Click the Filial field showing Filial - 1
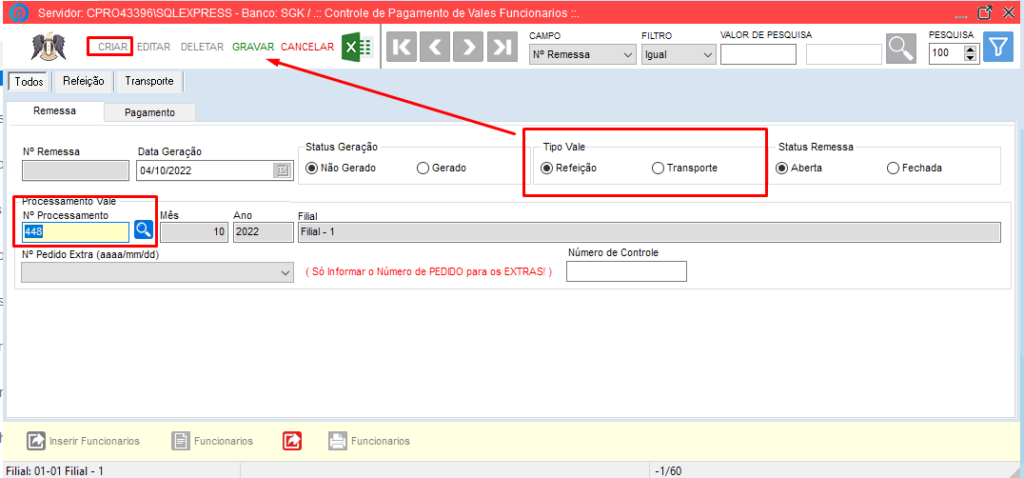Image resolution: width=1024 pixels, height=478 pixels. [x=648, y=232]
